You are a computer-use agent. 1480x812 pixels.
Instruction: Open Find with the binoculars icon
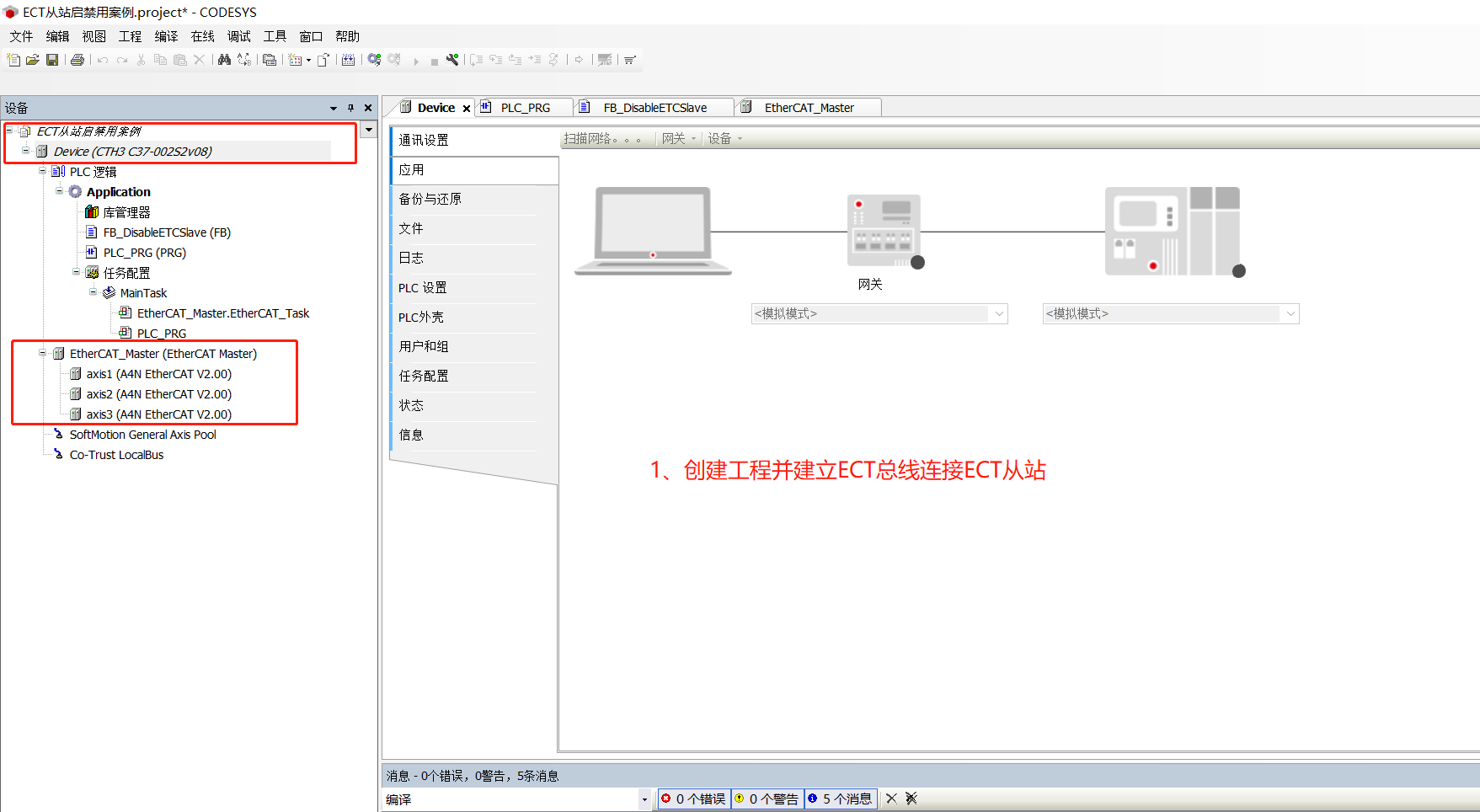pos(224,60)
